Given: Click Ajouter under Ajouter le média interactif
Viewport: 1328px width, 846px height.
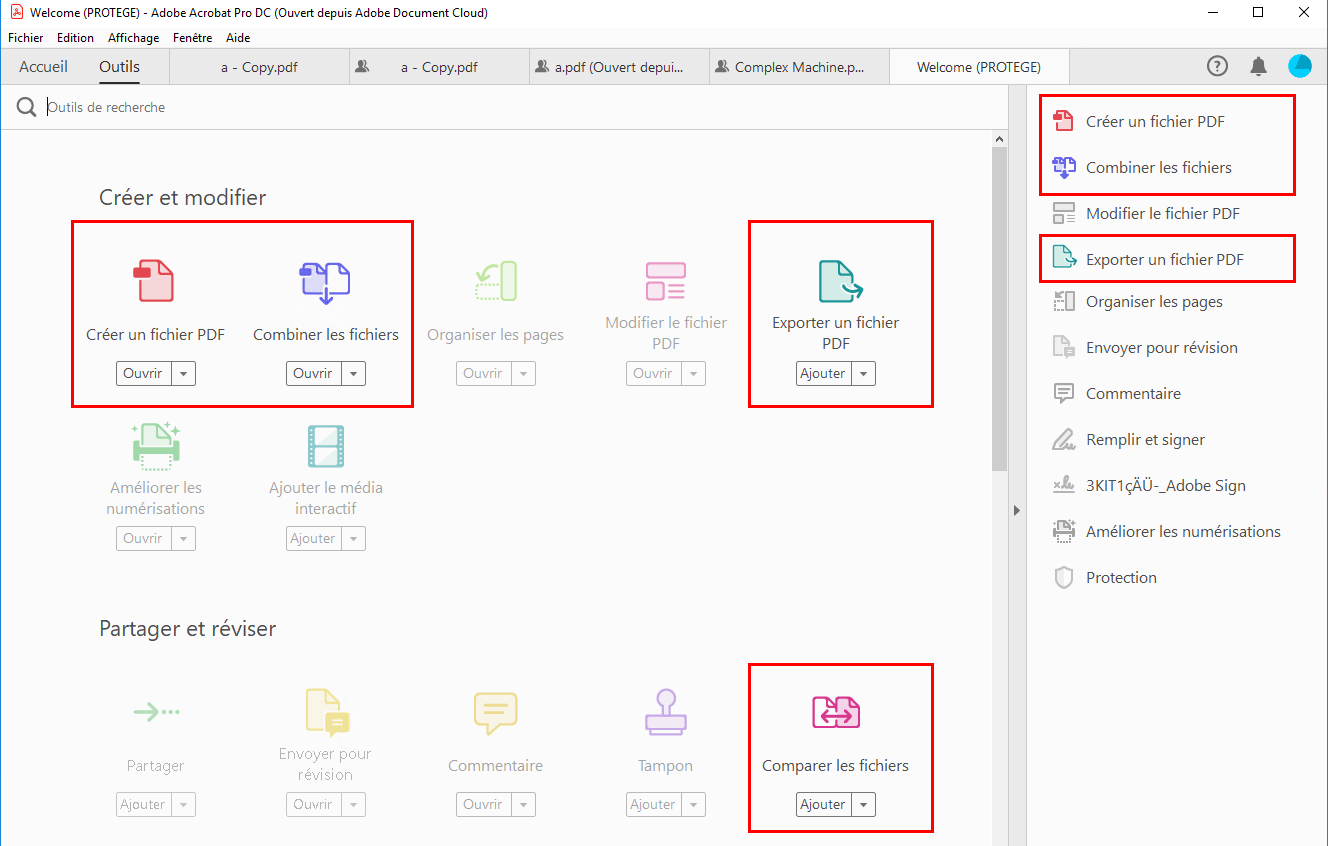Looking at the screenshot, I should click(313, 538).
